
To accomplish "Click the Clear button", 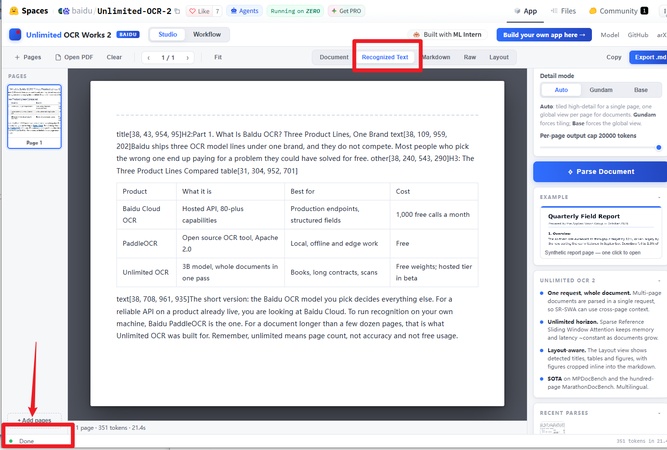I will click(x=114, y=57).
